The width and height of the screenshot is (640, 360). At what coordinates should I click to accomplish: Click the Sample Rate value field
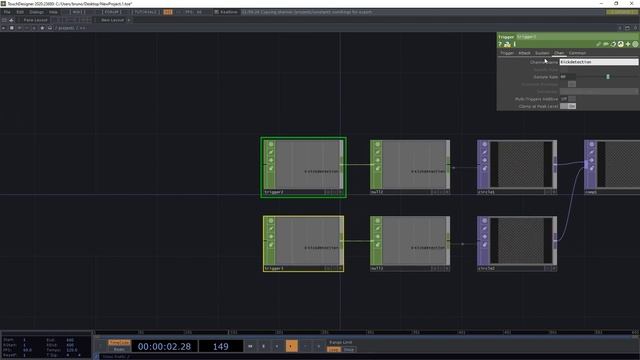(x=568, y=77)
